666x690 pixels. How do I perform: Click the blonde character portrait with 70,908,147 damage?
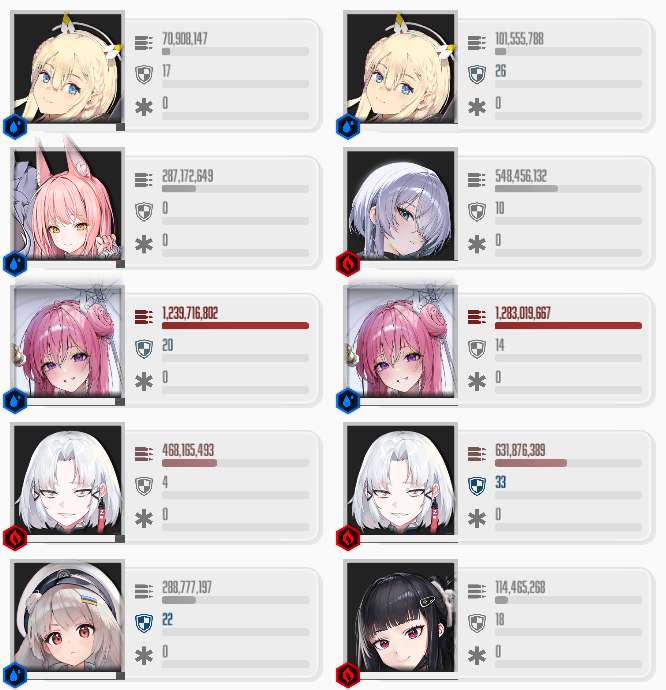pyautogui.click(x=67, y=68)
